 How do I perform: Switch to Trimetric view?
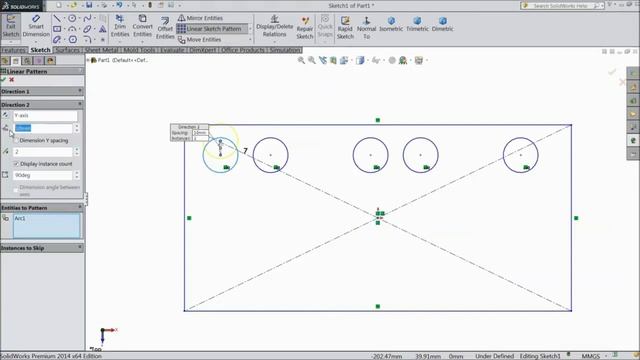click(417, 24)
